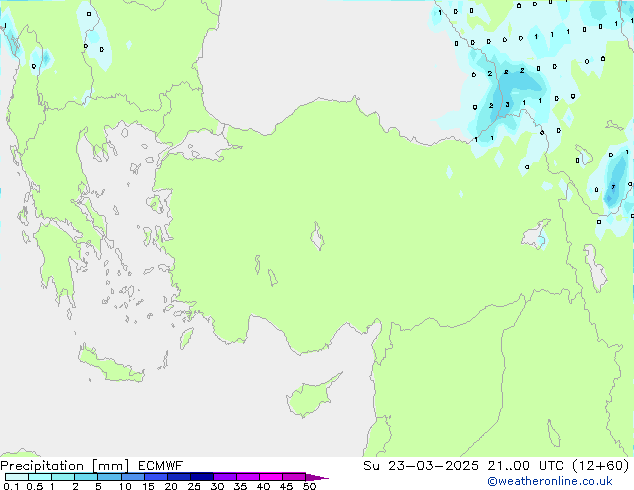Open the weatheronline.co.uk copyright link
The width and height of the screenshot is (634, 490).
click(550, 481)
